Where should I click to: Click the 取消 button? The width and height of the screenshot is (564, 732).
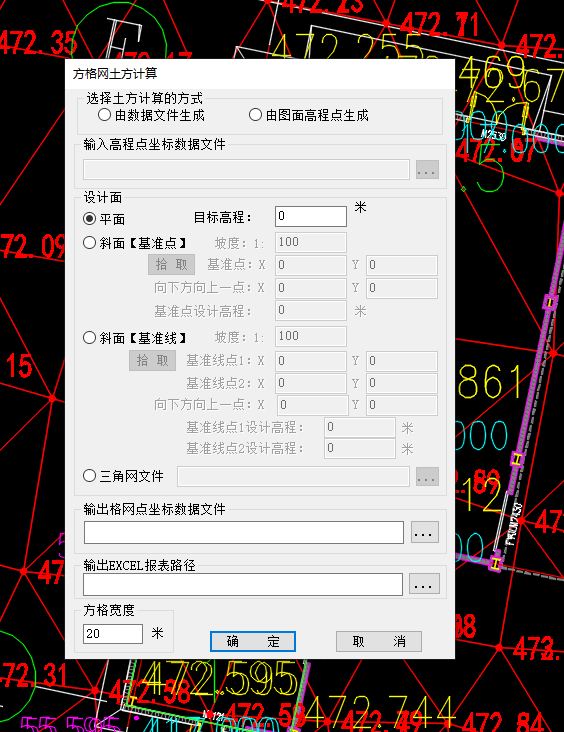(379, 641)
